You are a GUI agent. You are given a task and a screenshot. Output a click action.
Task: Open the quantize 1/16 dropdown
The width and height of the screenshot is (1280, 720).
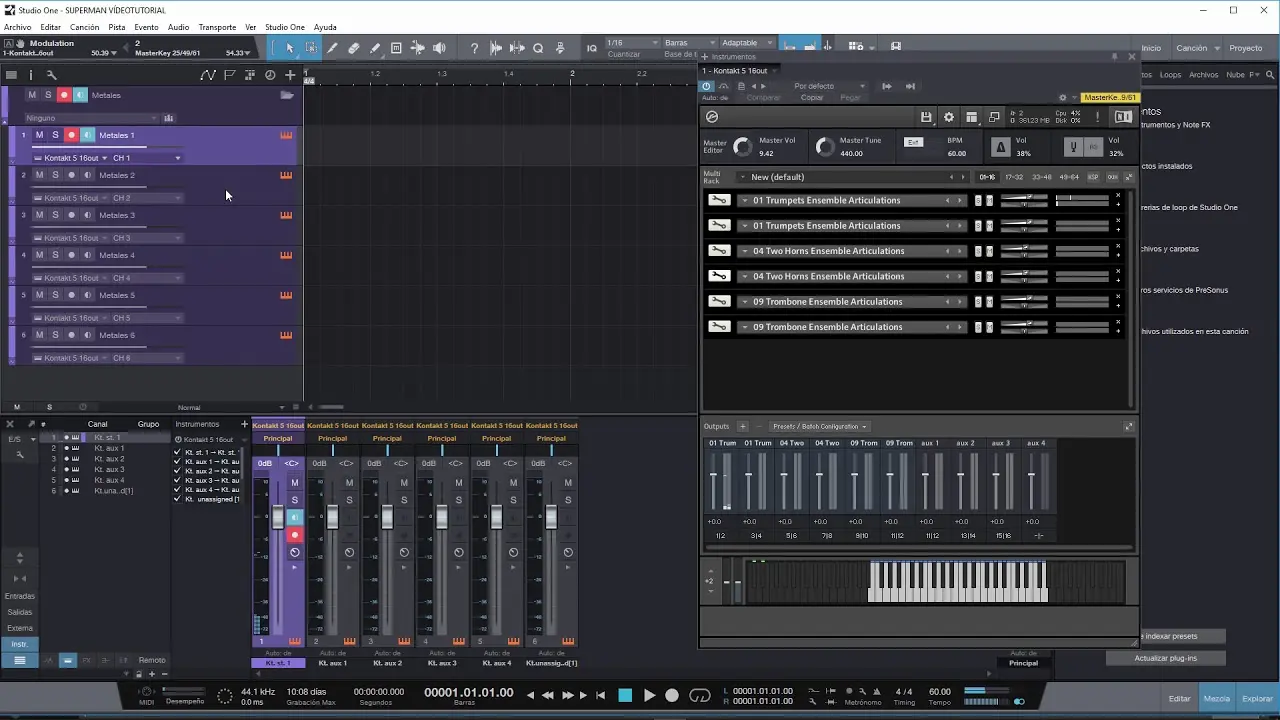point(632,43)
